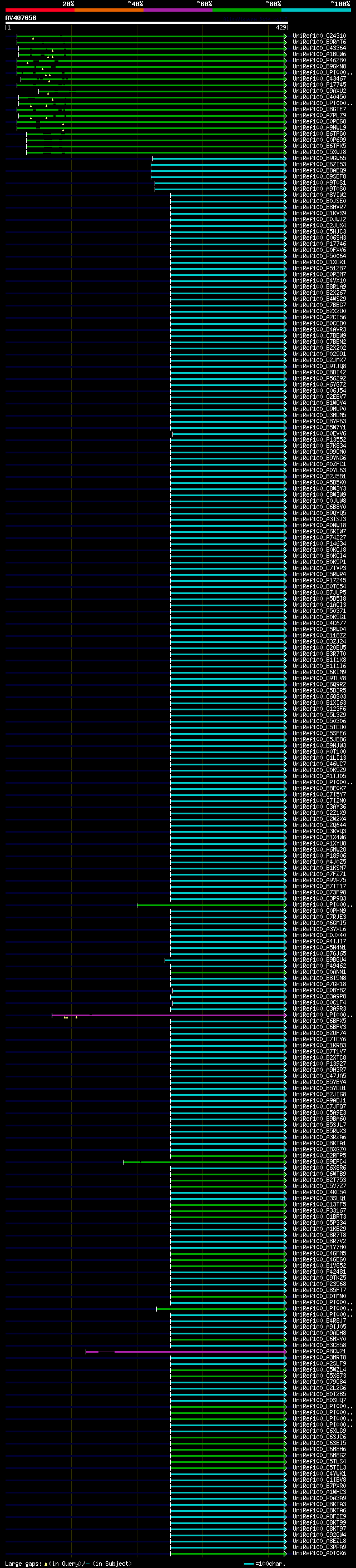Select hit label UniRef100_C5XWJ8
The width and height of the screenshot is (356, 1568).
(x=319, y=152)
